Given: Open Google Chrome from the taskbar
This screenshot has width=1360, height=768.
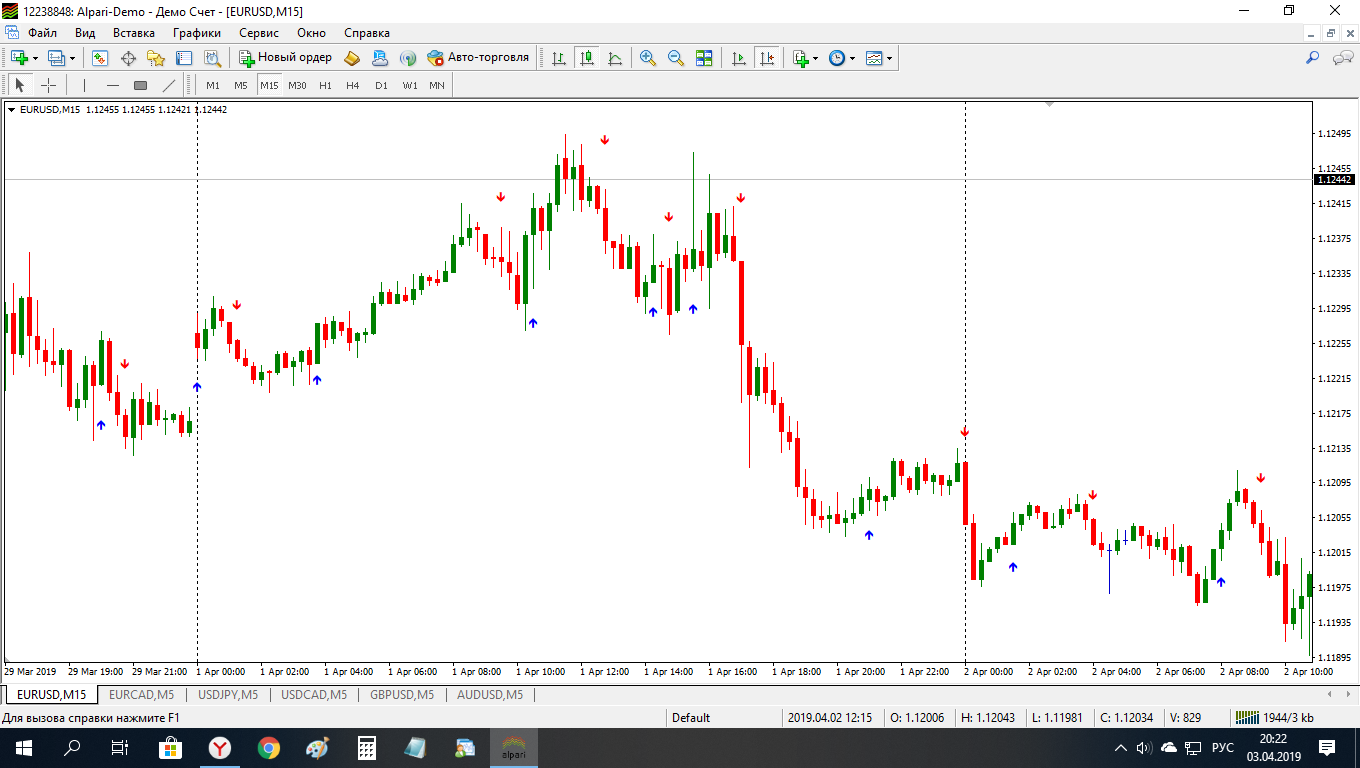Looking at the screenshot, I should point(268,747).
